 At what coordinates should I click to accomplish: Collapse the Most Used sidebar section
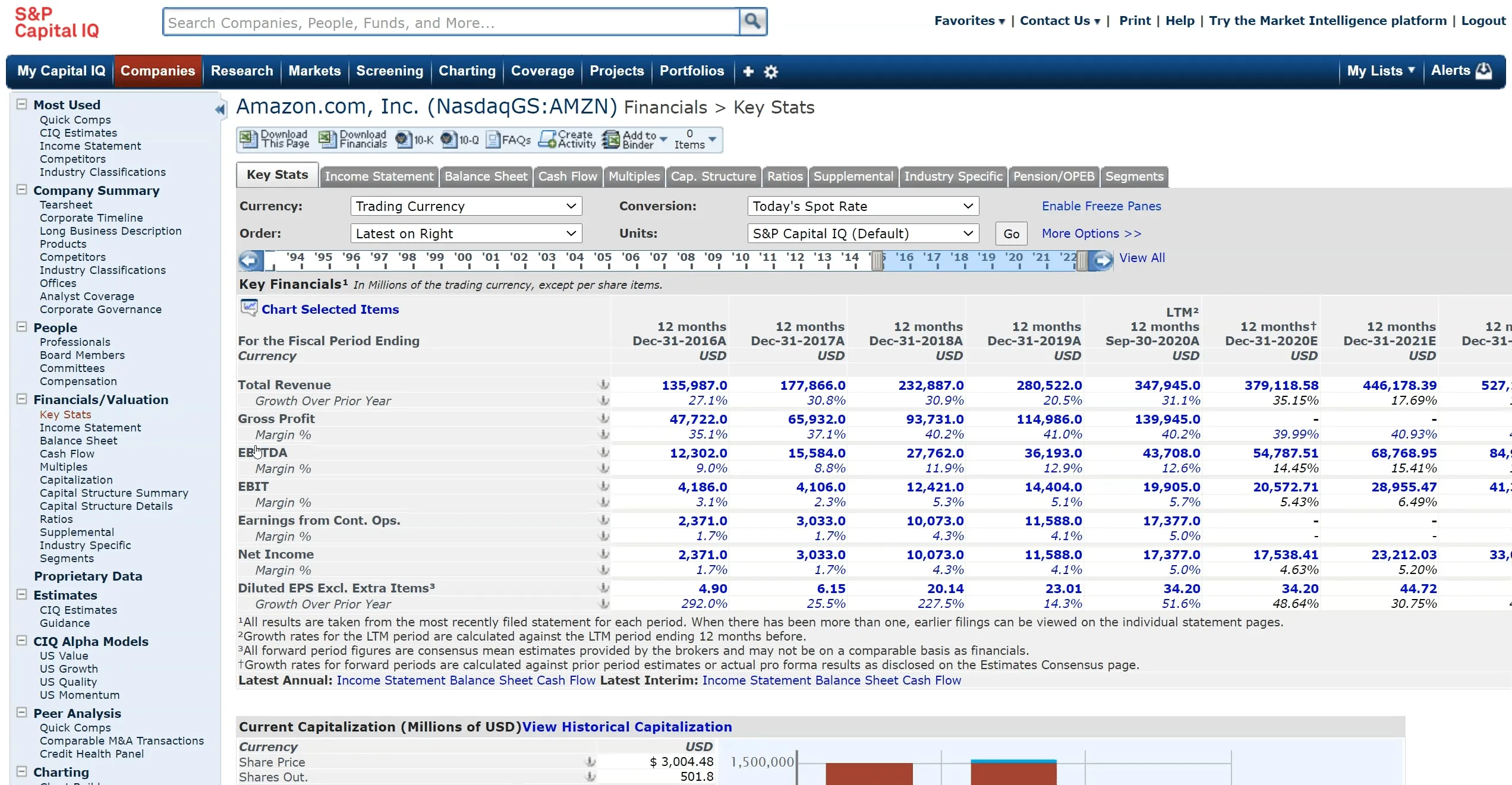click(22, 105)
